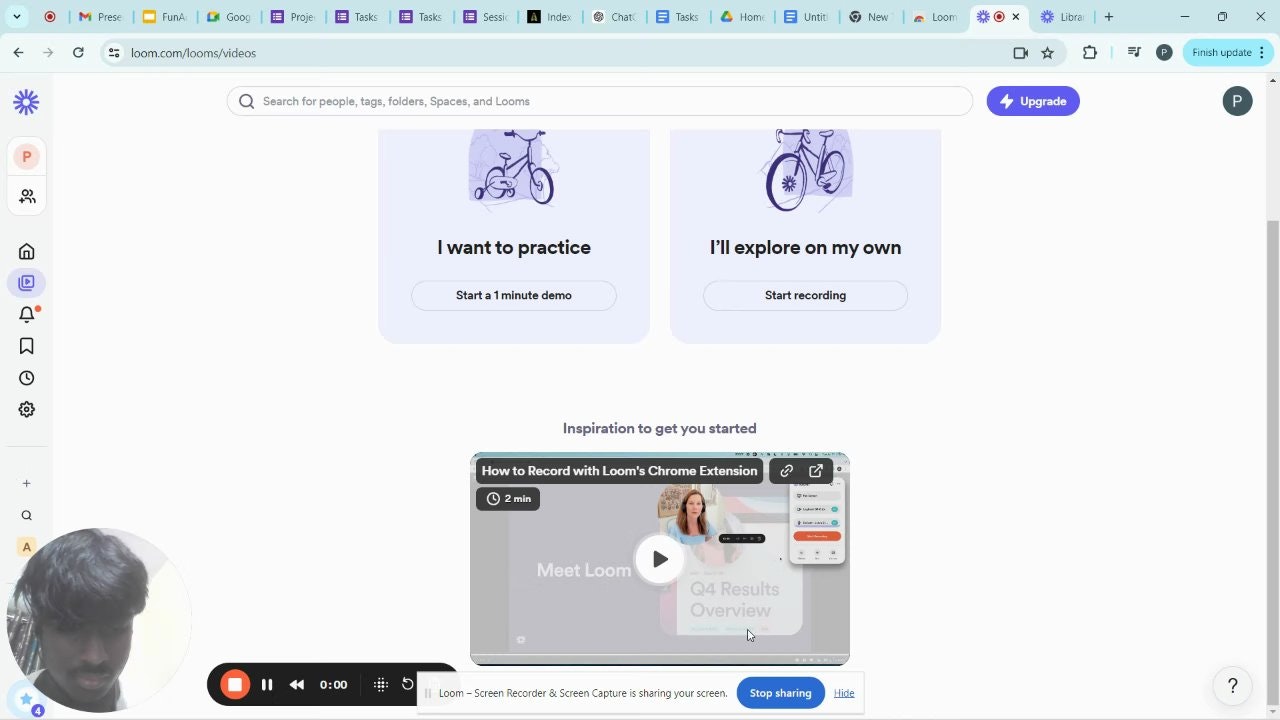
Task: Open 'How to Record with Loom's Chrome Extension' title
Action: pyautogui.click(x=620, y=471)
